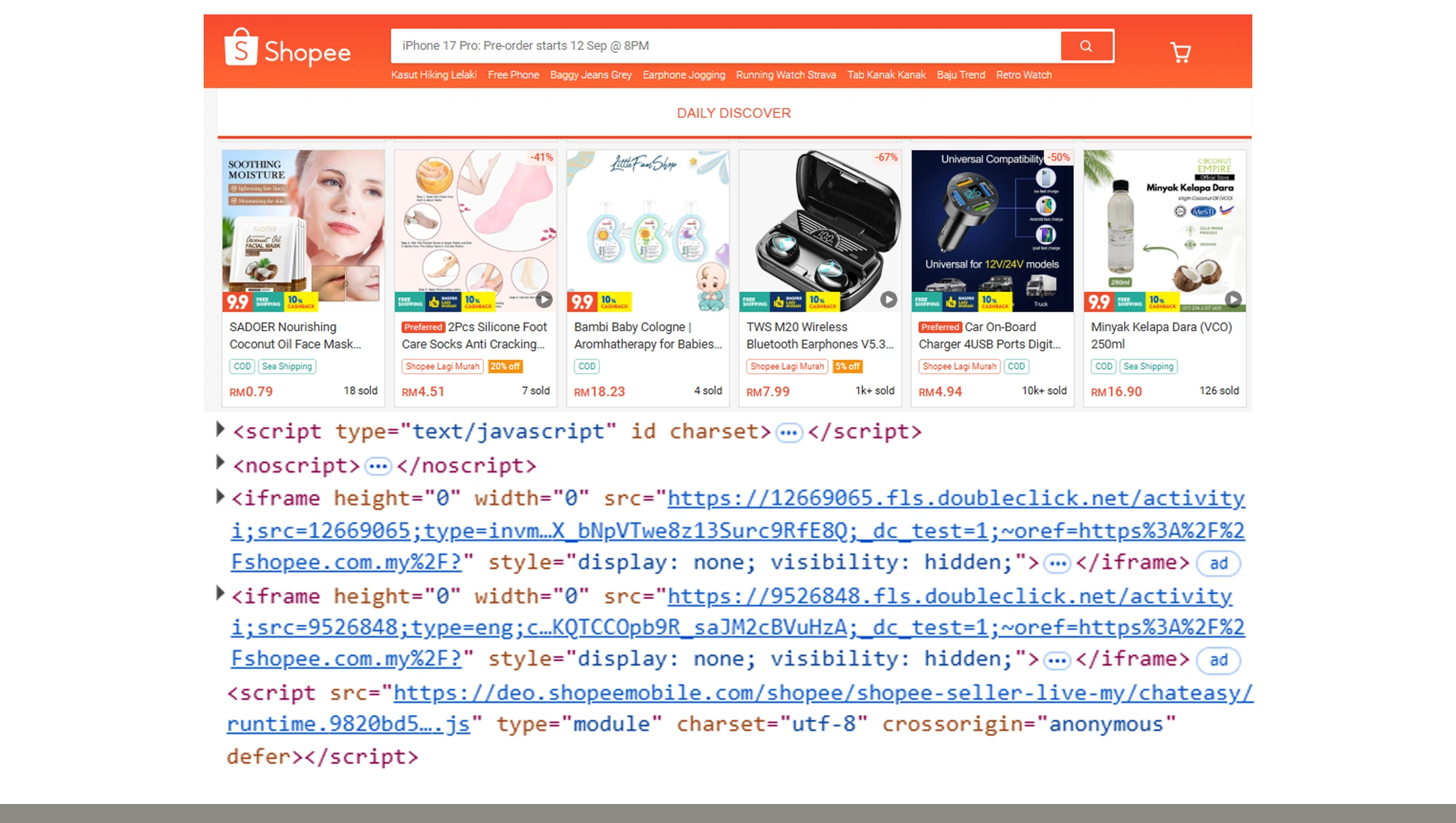
Task: Open the shopping cart icon
Action: [x=1180, y=51]
